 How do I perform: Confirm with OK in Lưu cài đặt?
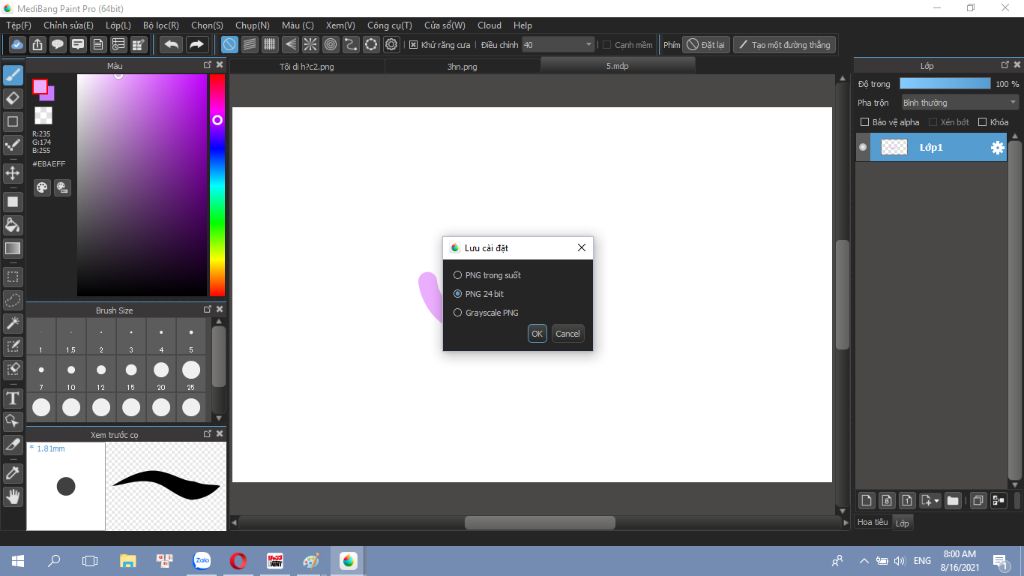coord(537,334)
